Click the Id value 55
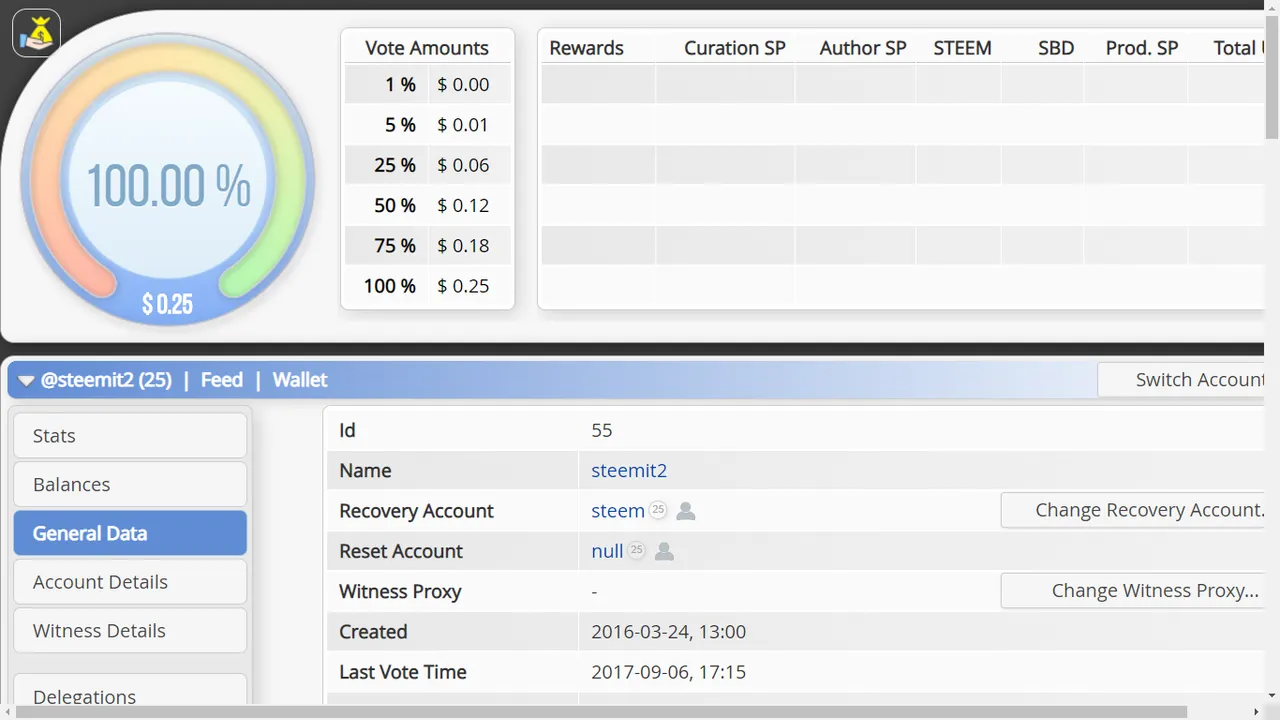The height and width of the screenshot is (720, 1280). (602, 431)
